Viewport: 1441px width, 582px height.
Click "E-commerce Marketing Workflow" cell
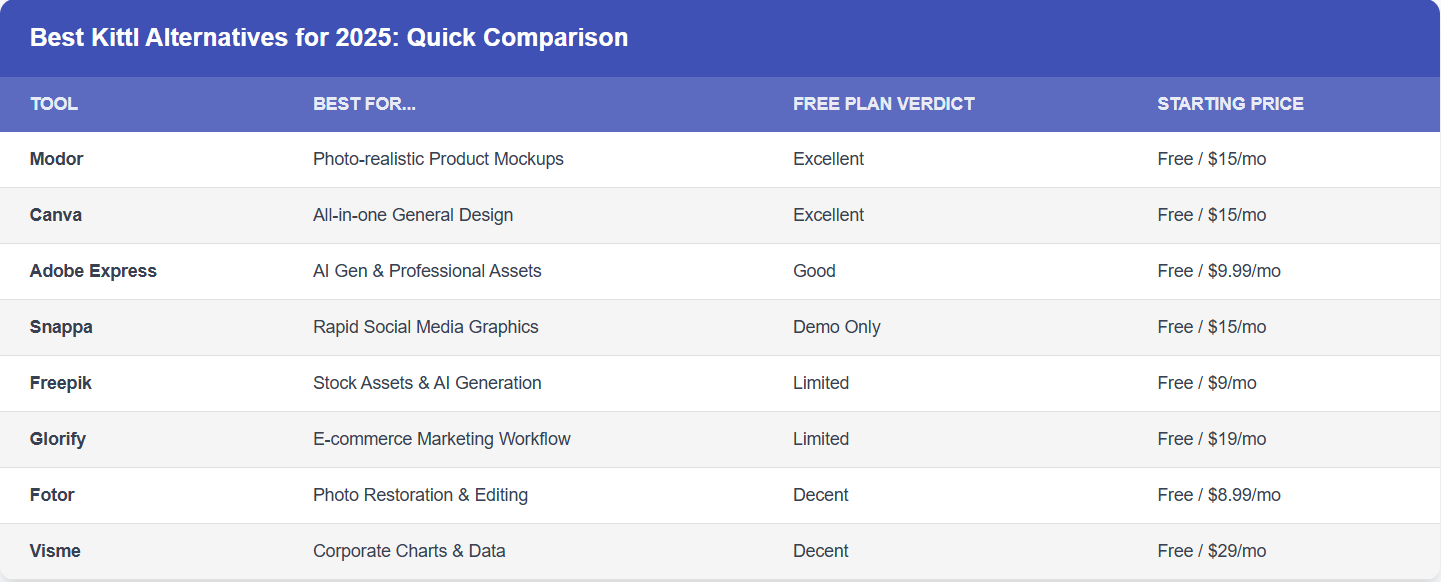(441, 439)
